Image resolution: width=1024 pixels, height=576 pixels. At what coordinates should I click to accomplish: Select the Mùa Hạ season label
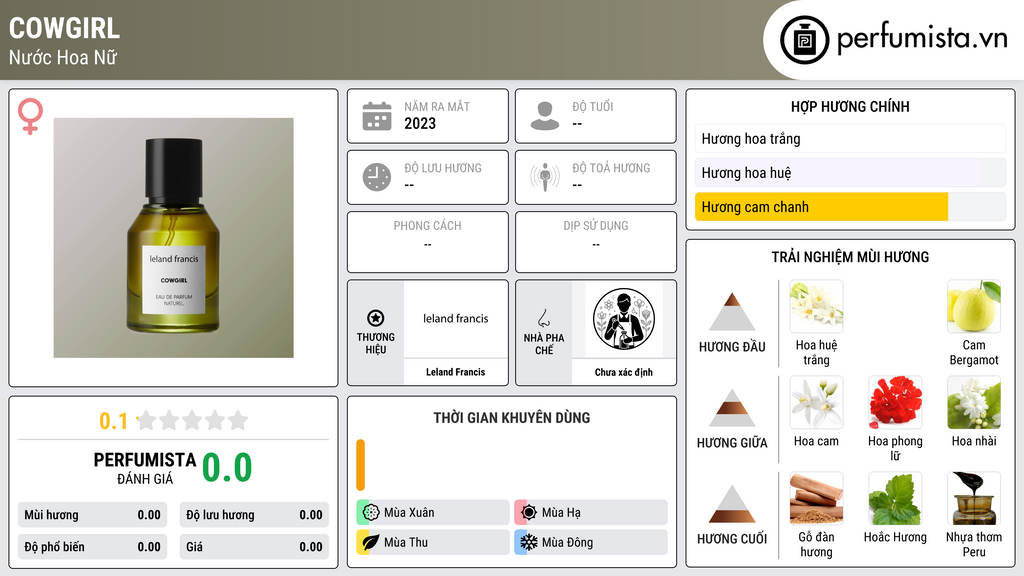561,513
